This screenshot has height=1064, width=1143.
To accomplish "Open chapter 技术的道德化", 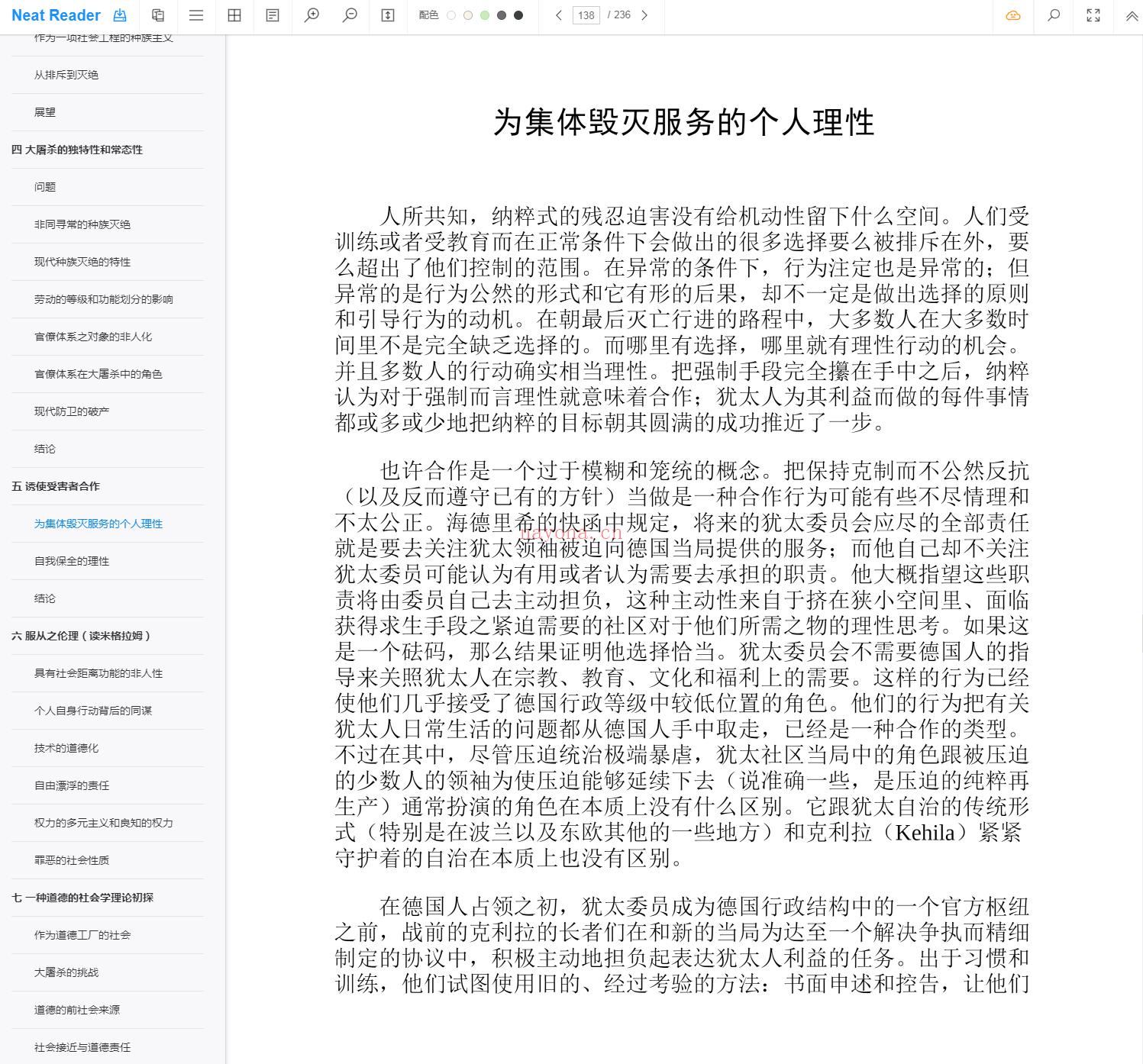I will coord(66,748).
